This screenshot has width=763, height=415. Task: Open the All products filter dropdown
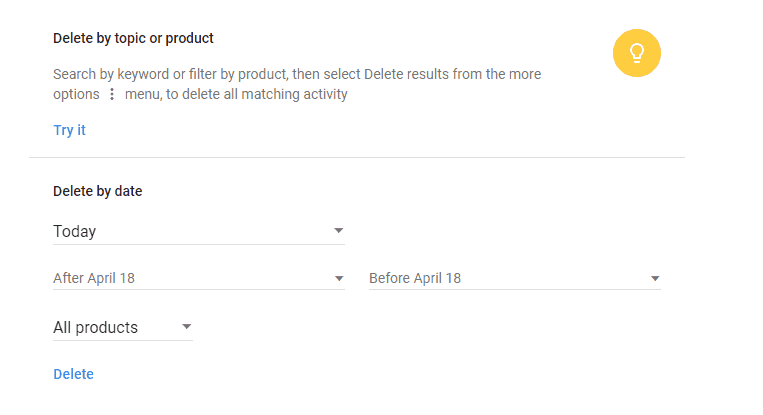(x=122, y=327)
